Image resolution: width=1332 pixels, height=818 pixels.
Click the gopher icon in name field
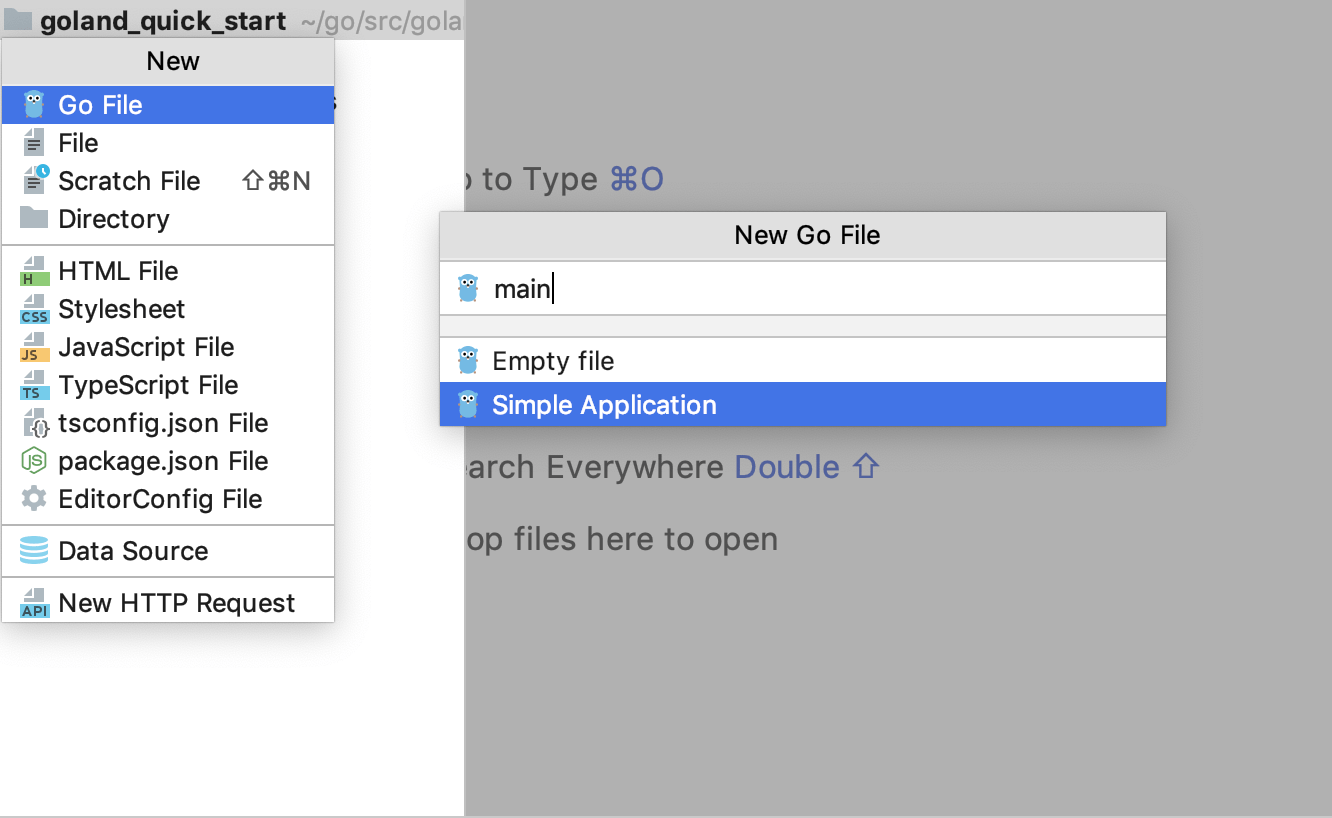click(467, 288)
